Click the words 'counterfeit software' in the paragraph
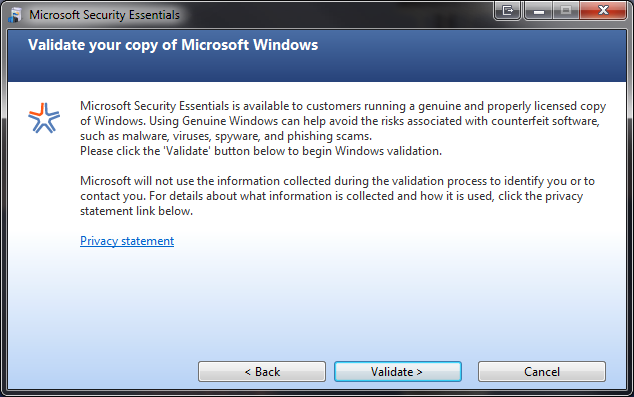Screen dimensions: 634x397 545,121
